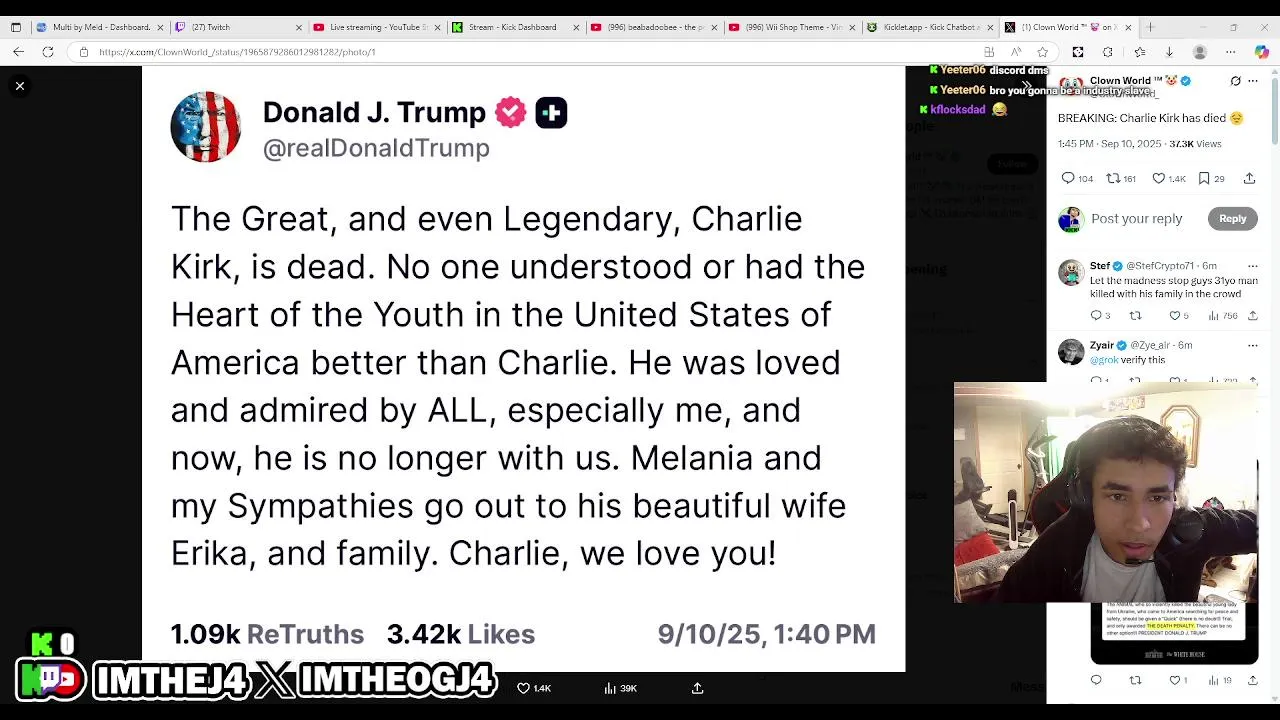Click the Reply button

coord(1232,219)
